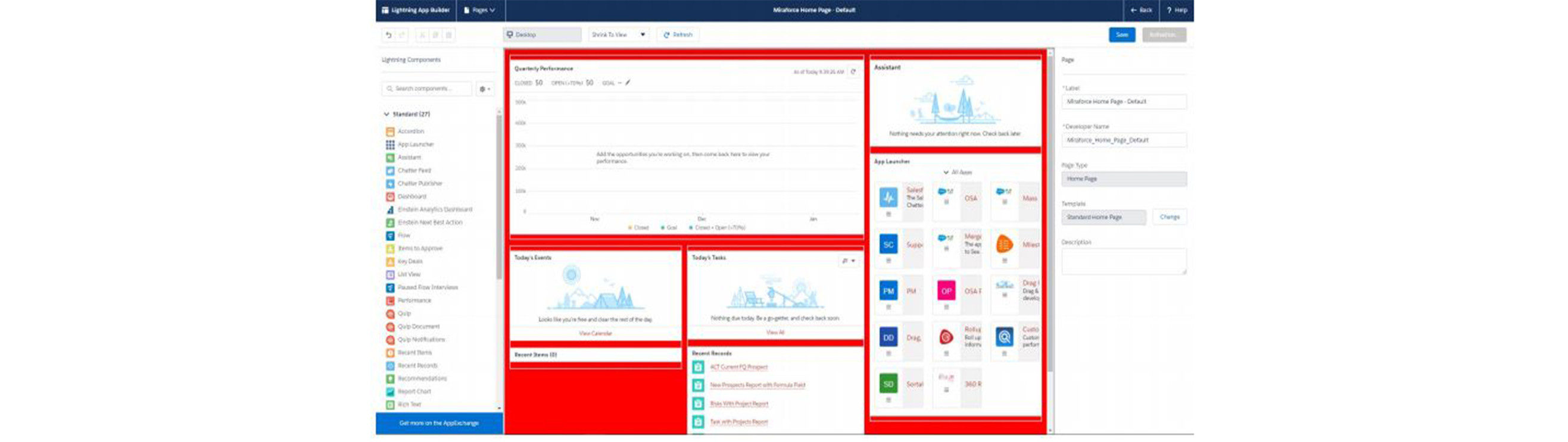Select the Chatter Feed component icon
Viewport: 1568px width, 442px height.
[x=390, y=171]
